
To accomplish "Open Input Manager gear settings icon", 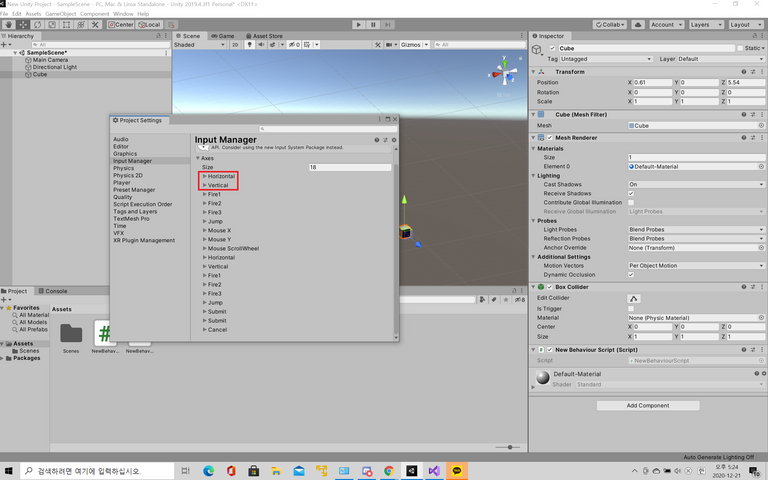I will (393, 140).
